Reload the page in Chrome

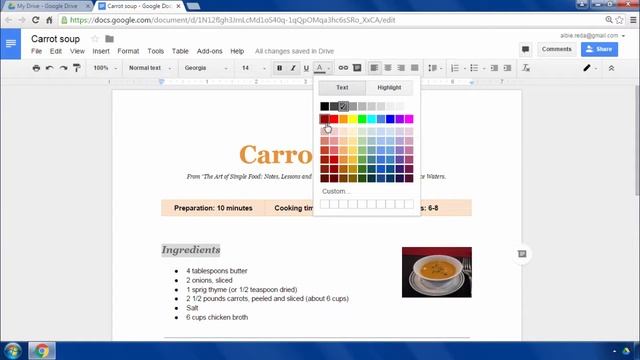pyautogui.click(x=36, y=20)
